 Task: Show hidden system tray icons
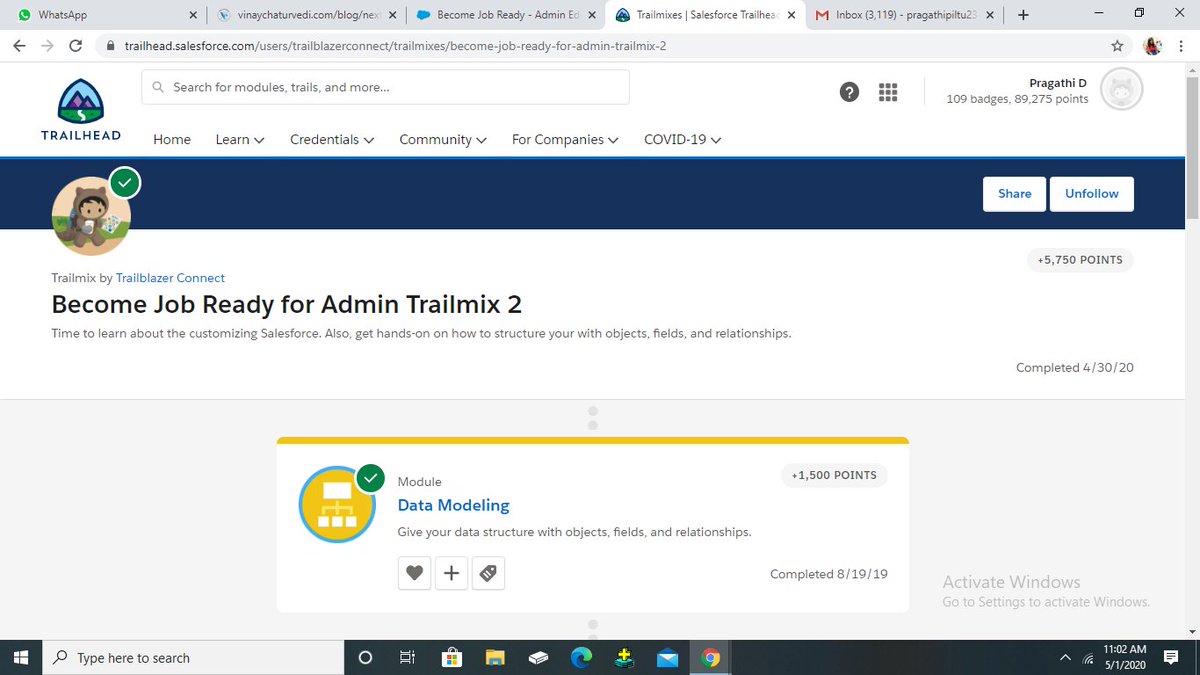point(1065,657)
